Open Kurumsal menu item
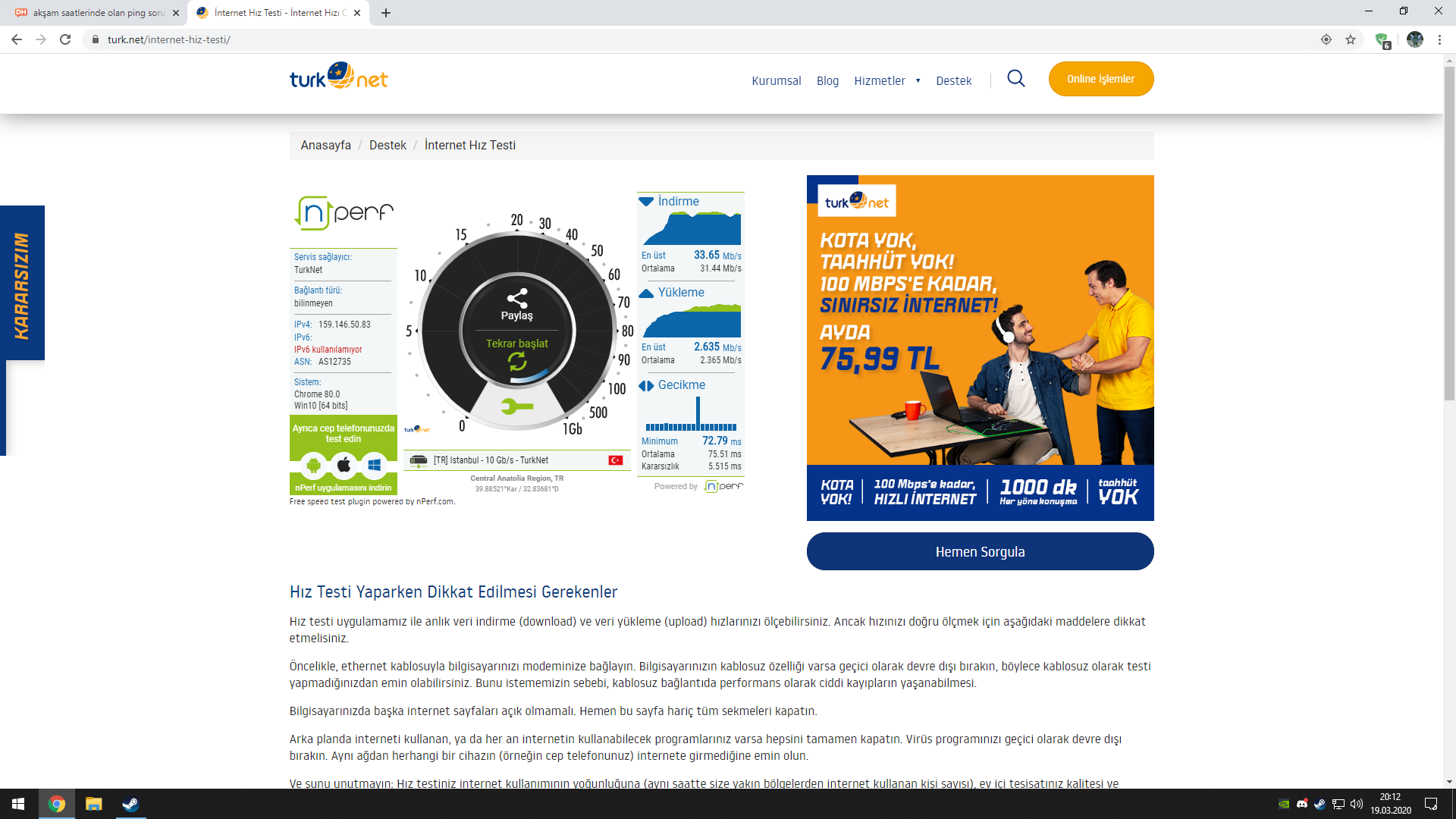The height and width of the screenshot is (819, 1456). [776, 80]
